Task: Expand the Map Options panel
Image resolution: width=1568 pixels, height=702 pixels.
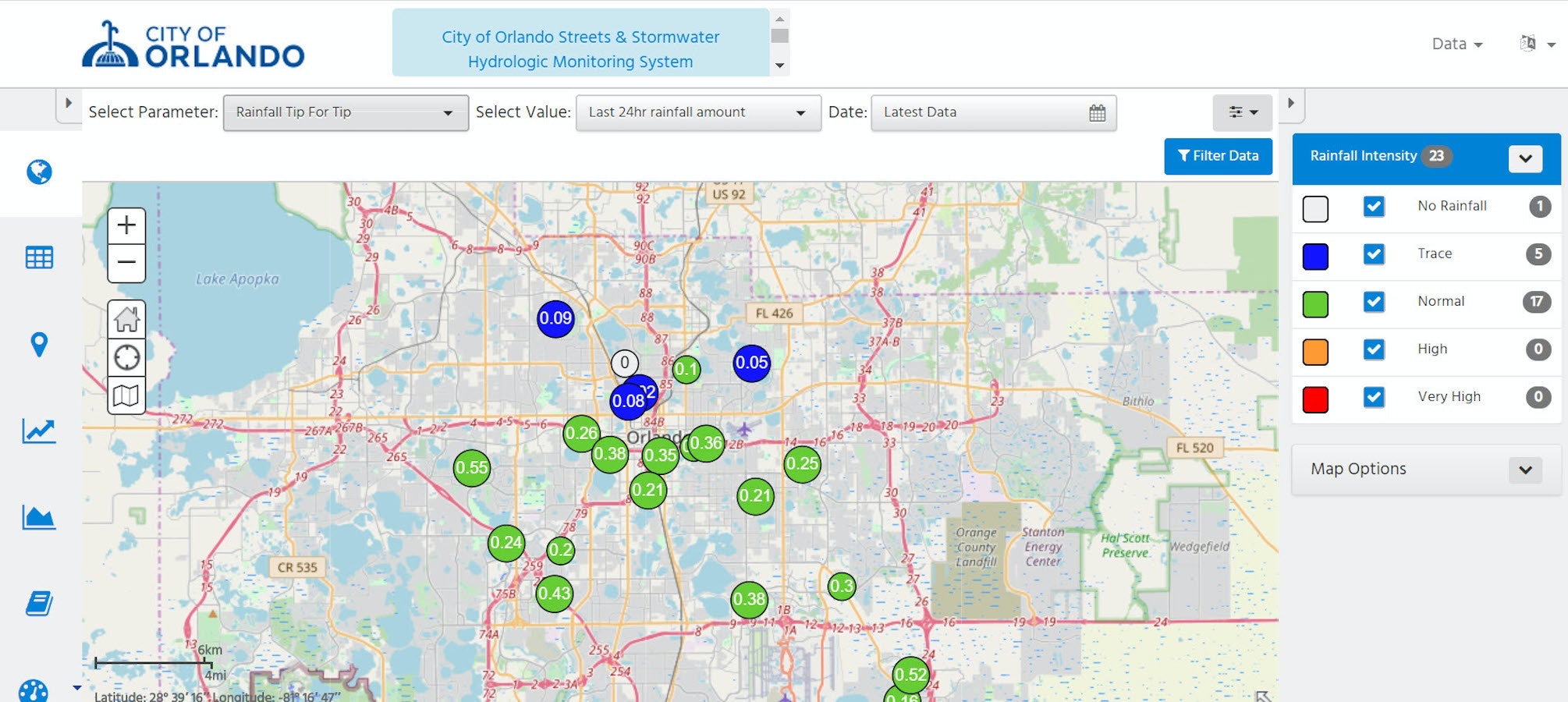Action: click(x=1525, y=470)
